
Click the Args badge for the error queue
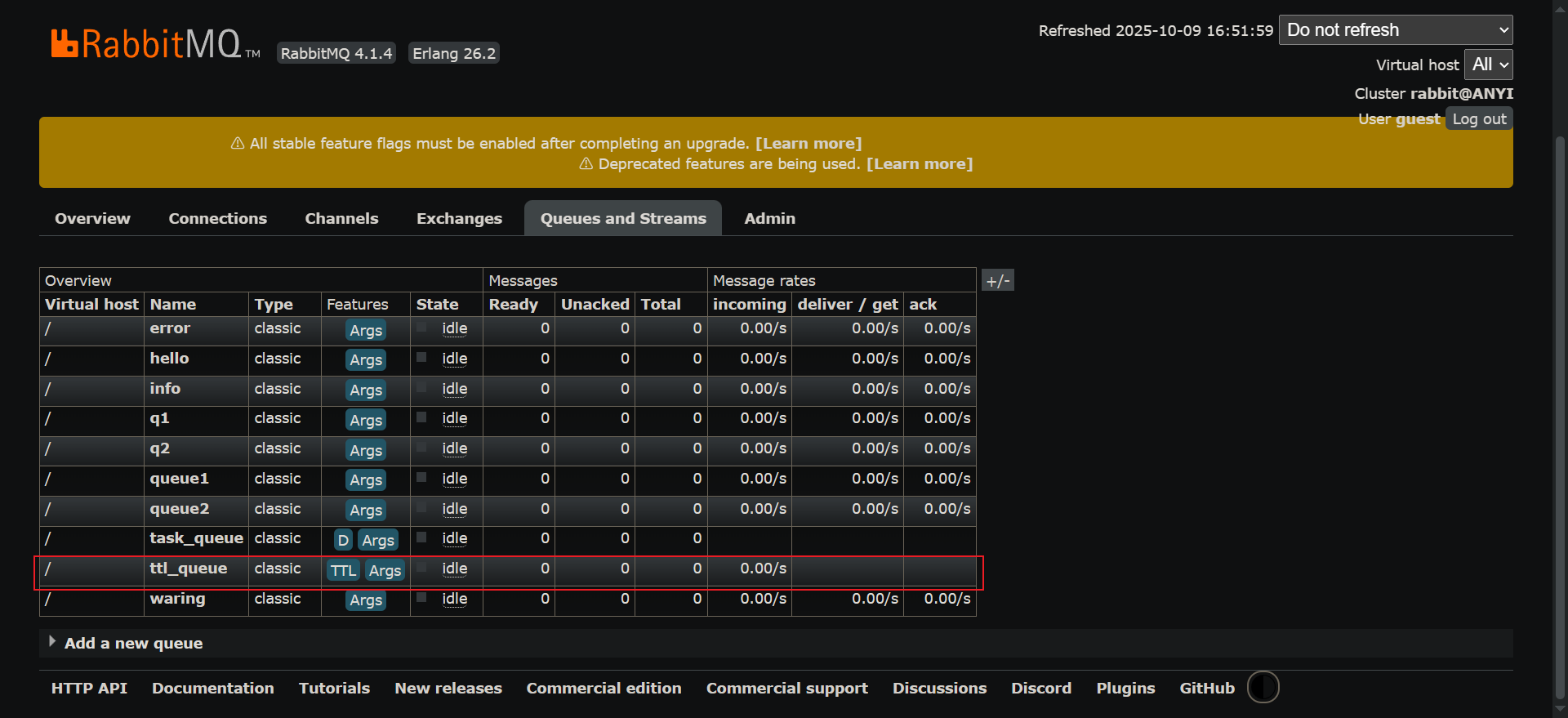(x=366, y=330)
